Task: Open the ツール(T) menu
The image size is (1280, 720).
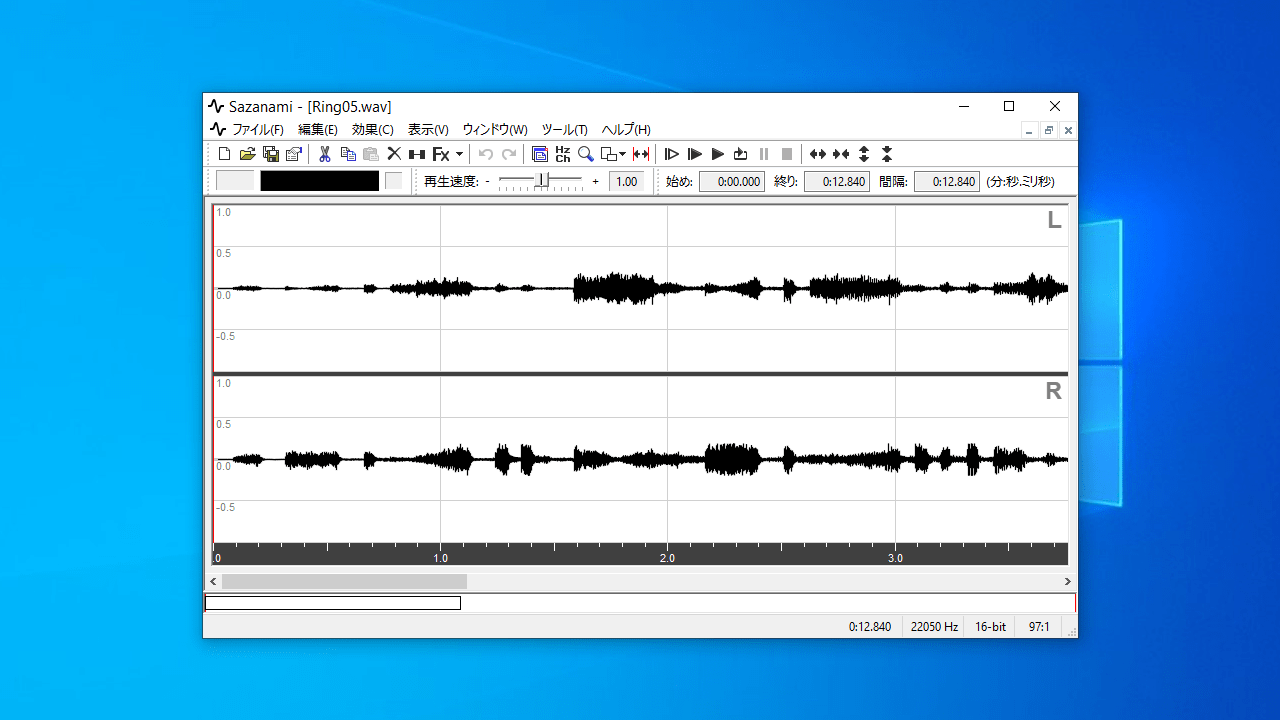Action: coord(565,130)
